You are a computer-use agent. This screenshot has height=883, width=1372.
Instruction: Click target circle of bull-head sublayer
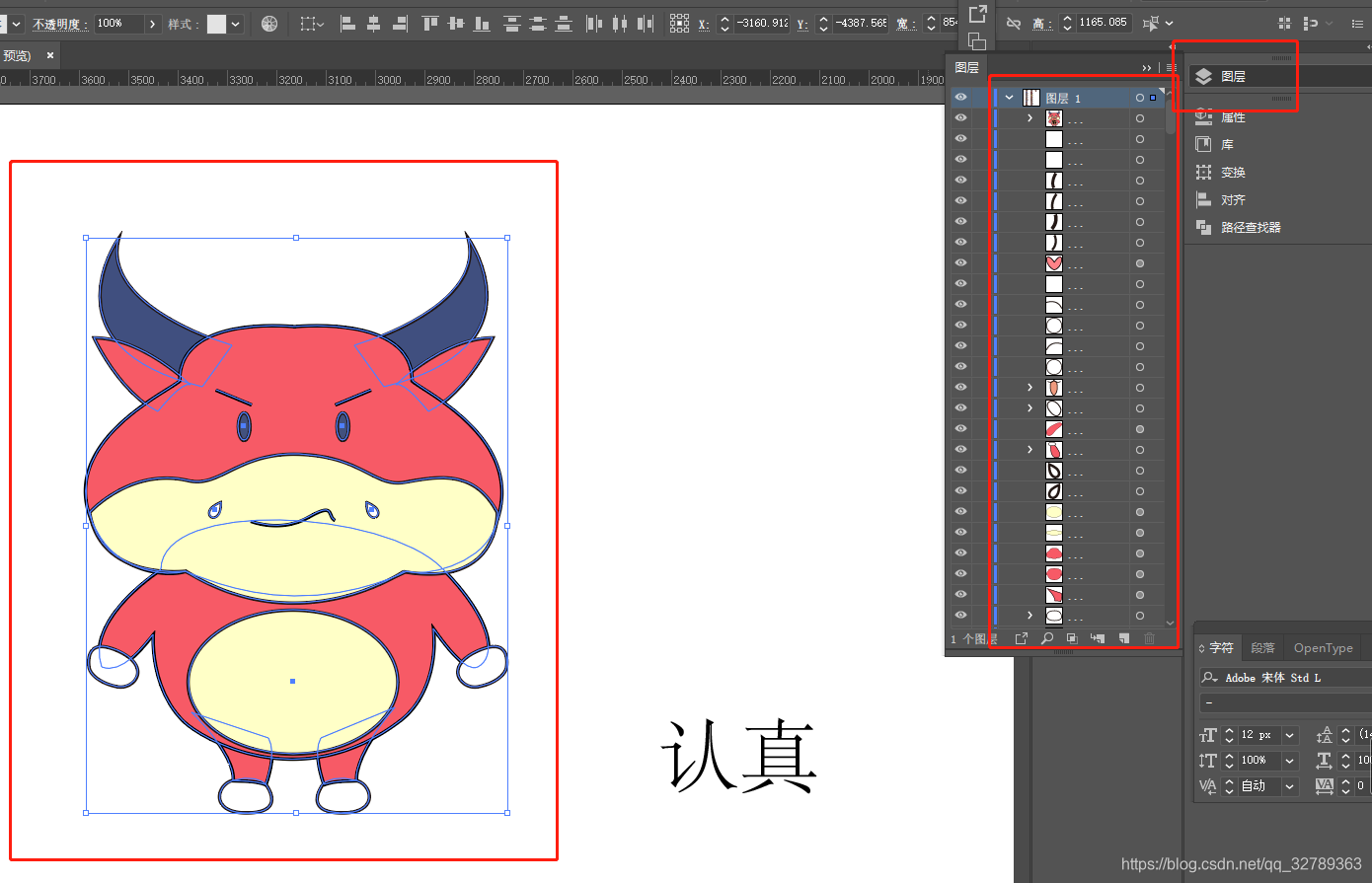click(x=1139, y=118)
